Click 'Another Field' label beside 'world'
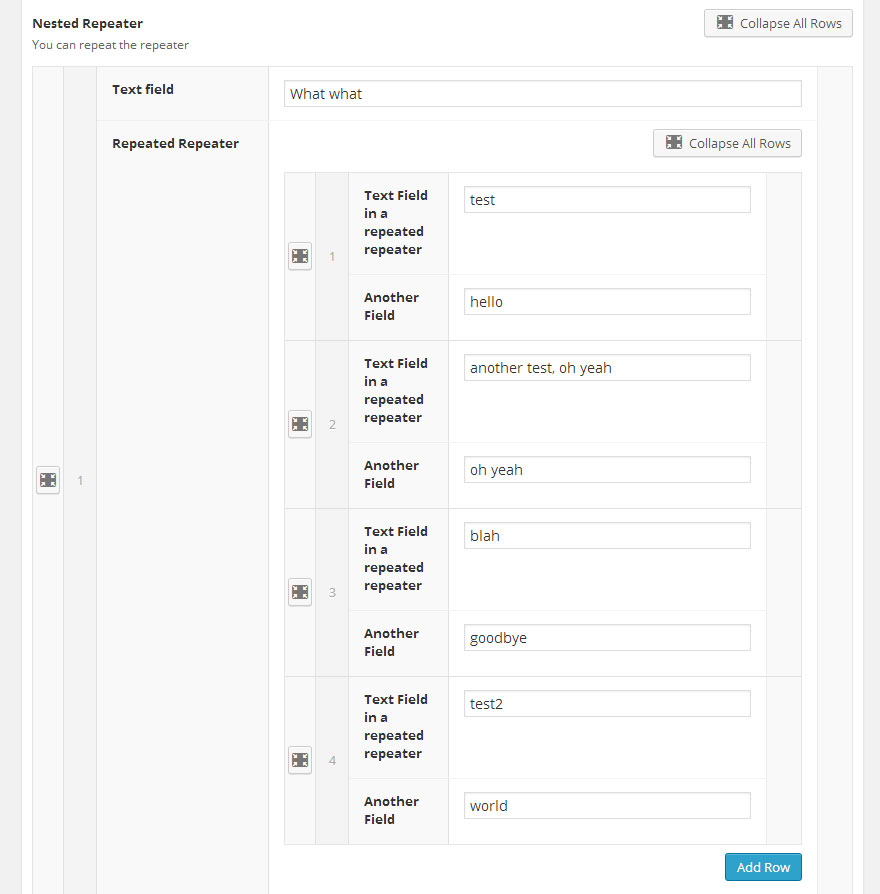Image resolution: width=880 pixels, height=894 pixels. pos(391,810)
